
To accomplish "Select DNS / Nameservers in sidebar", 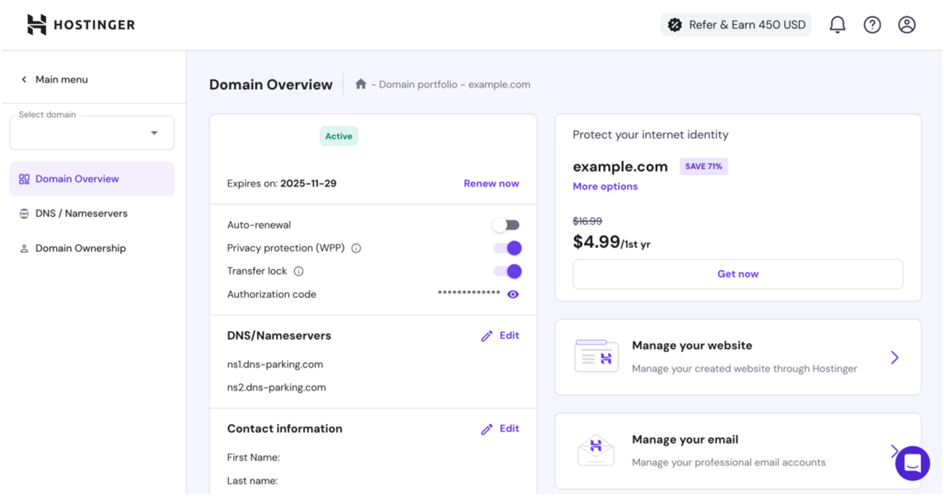I will click(x=80, y=213).
